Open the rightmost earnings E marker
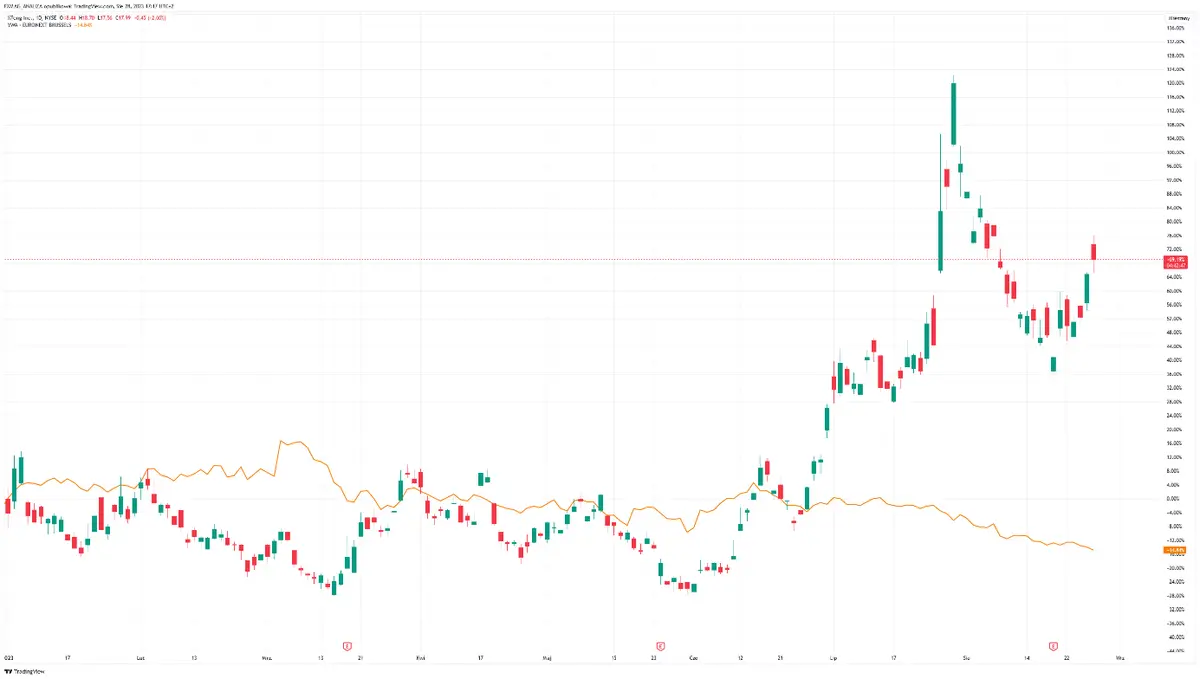 (x=1052, y=646)
